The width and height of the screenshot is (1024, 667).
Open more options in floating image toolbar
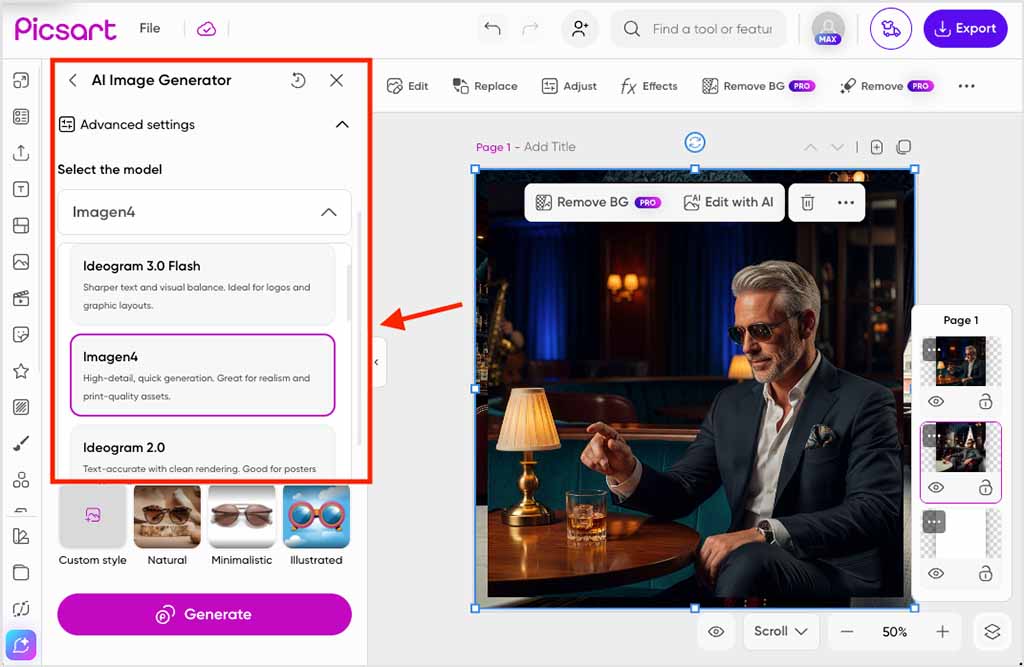pos(846,203)
